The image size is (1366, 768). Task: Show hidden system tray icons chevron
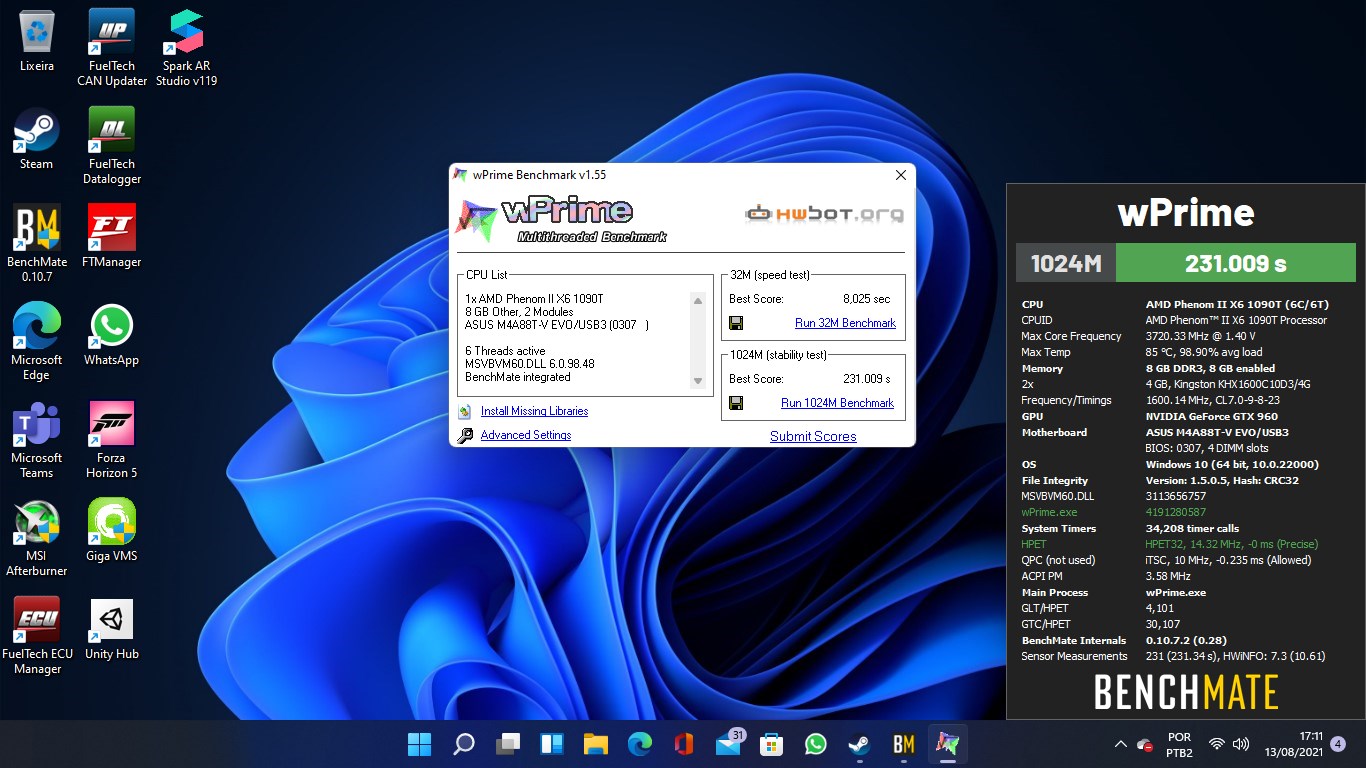[1120, 744]
